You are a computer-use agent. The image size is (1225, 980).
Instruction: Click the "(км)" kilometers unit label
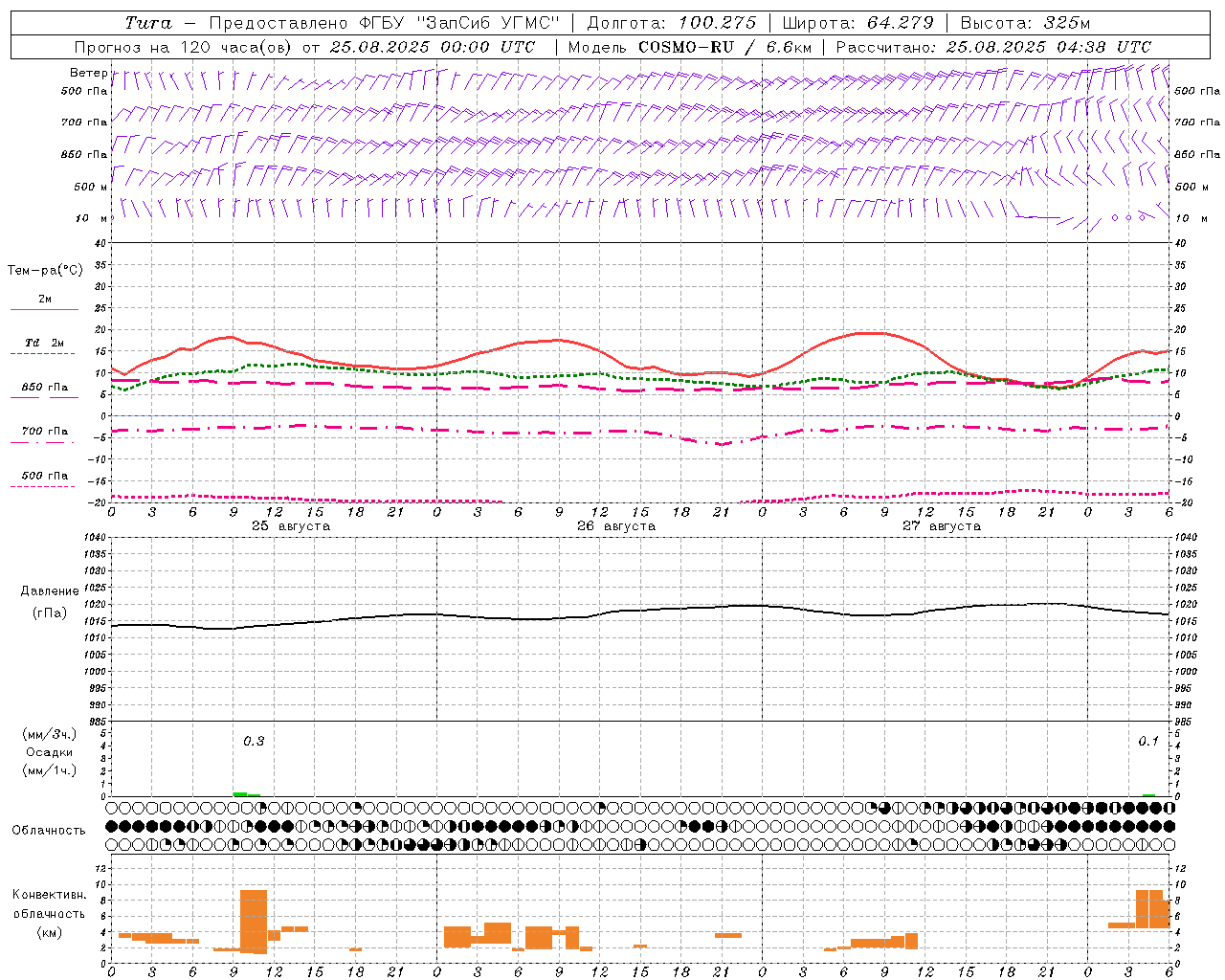51,932
